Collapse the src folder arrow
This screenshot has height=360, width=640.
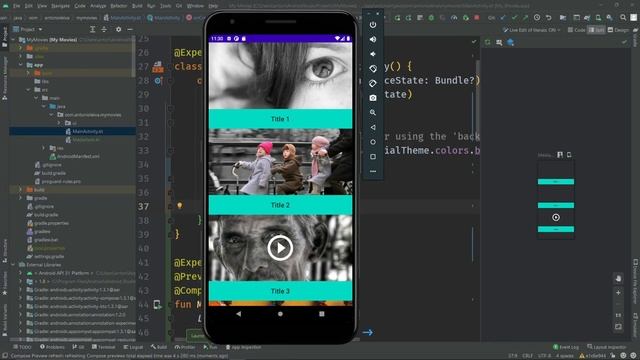29,90
